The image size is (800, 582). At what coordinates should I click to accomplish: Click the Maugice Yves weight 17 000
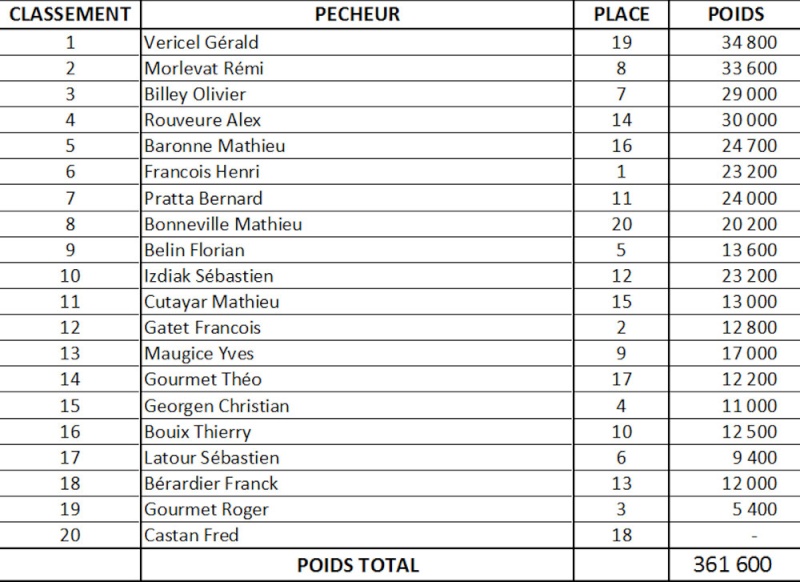pos(749,353)
